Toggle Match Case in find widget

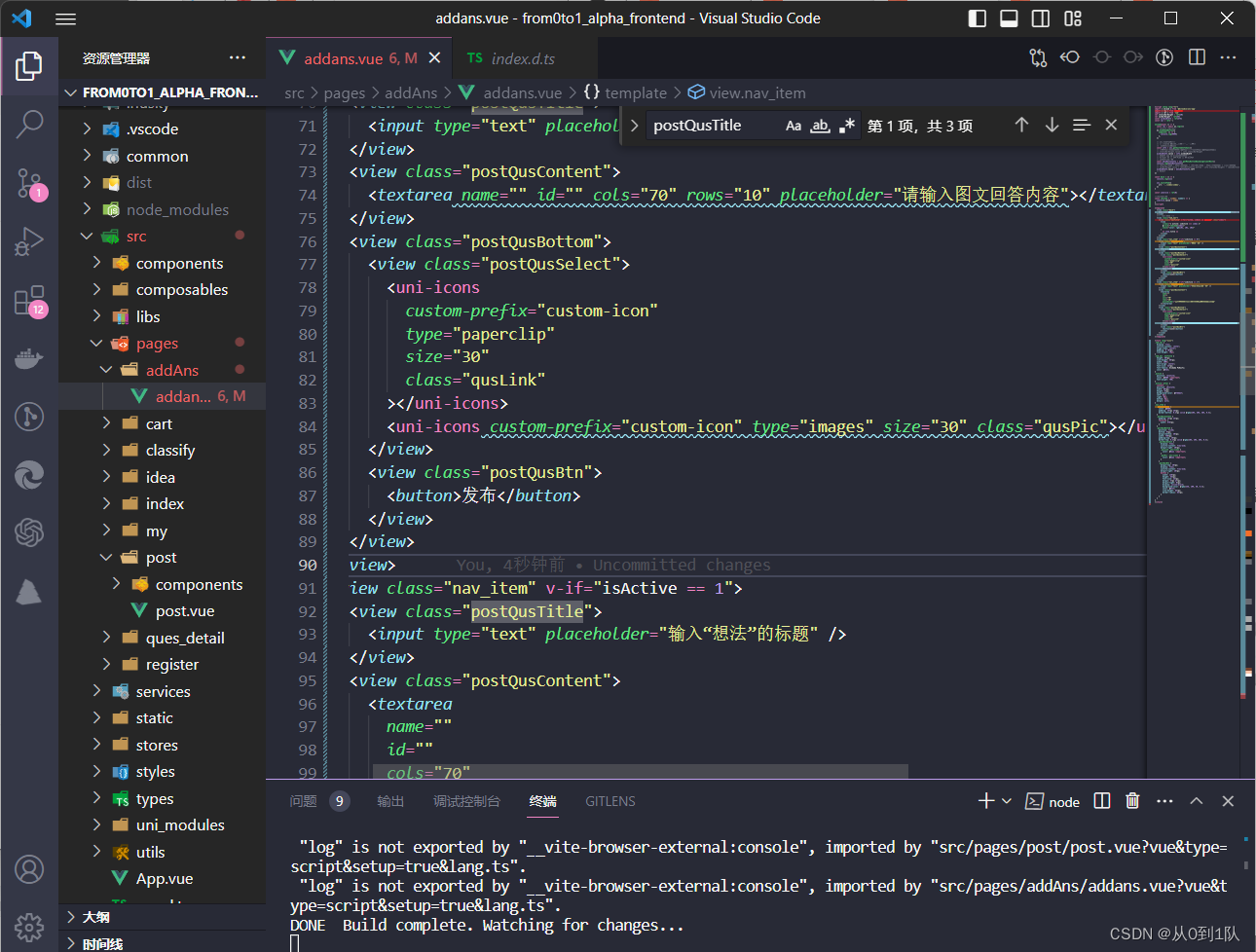pos(794,126)
